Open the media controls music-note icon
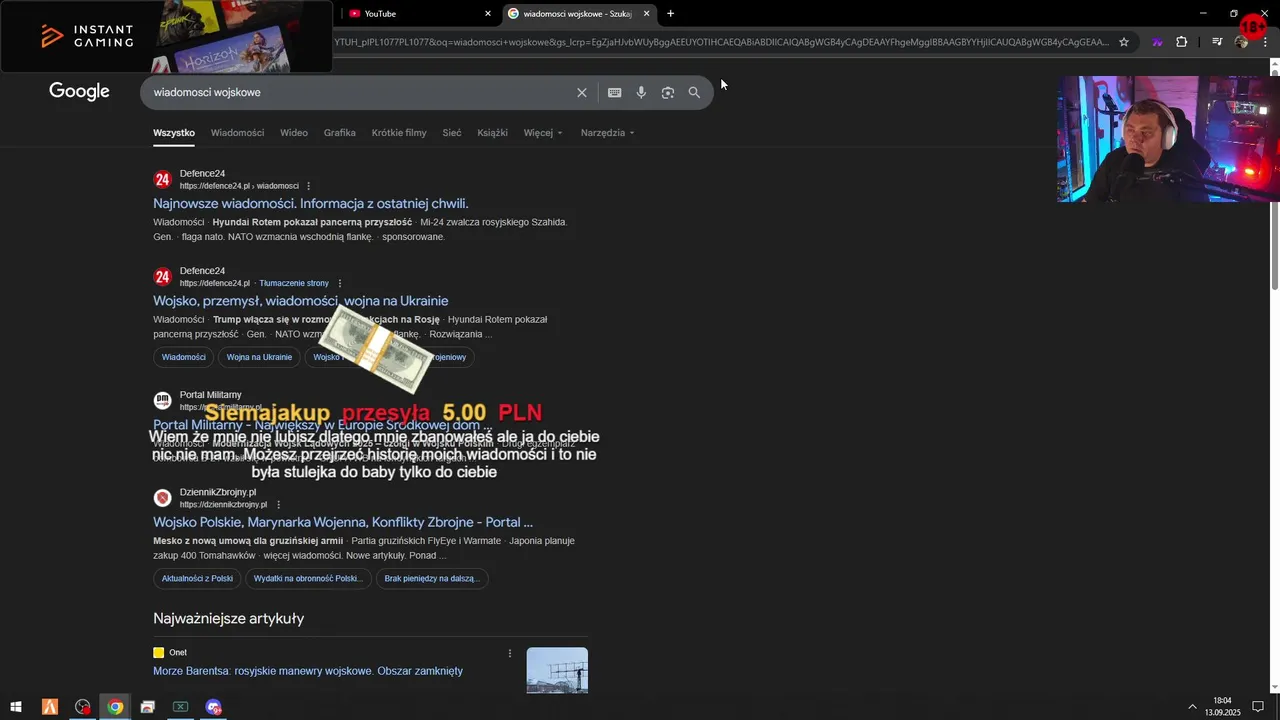The image size is (1280, 720). (x=1217, y=42)
